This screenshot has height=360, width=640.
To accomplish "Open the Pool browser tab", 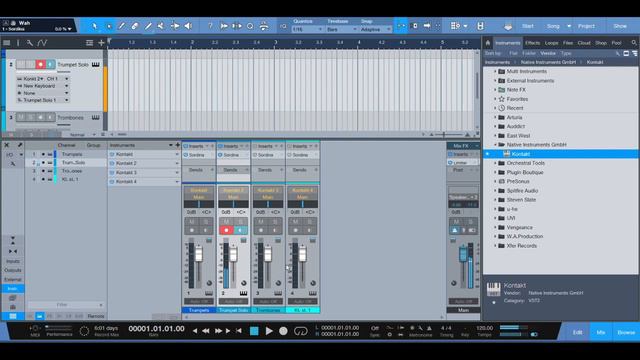I will click(x=616, y=43).
